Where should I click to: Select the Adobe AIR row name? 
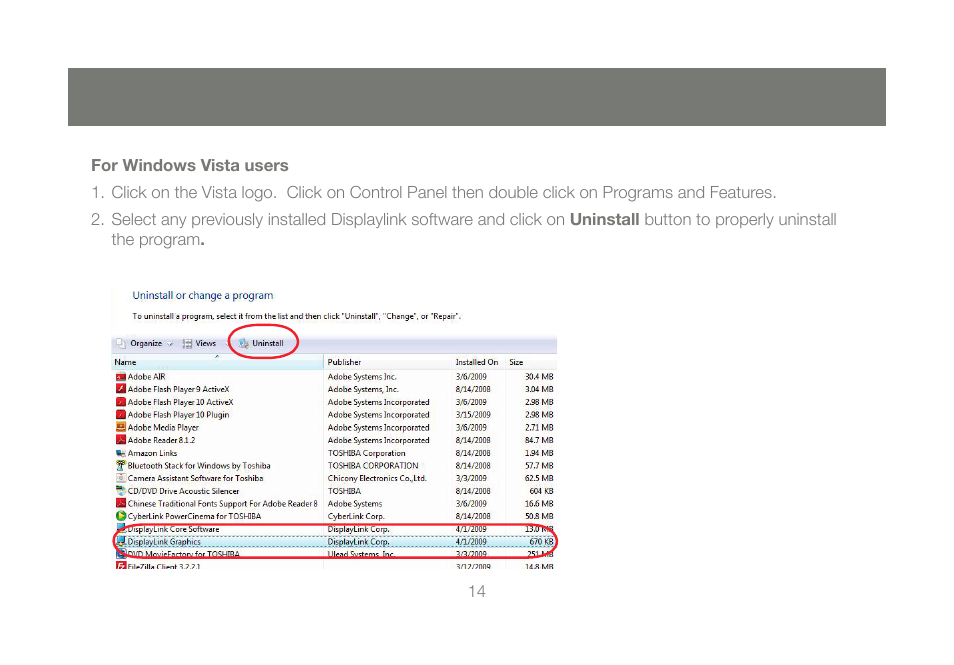click(x=147, y=377)
